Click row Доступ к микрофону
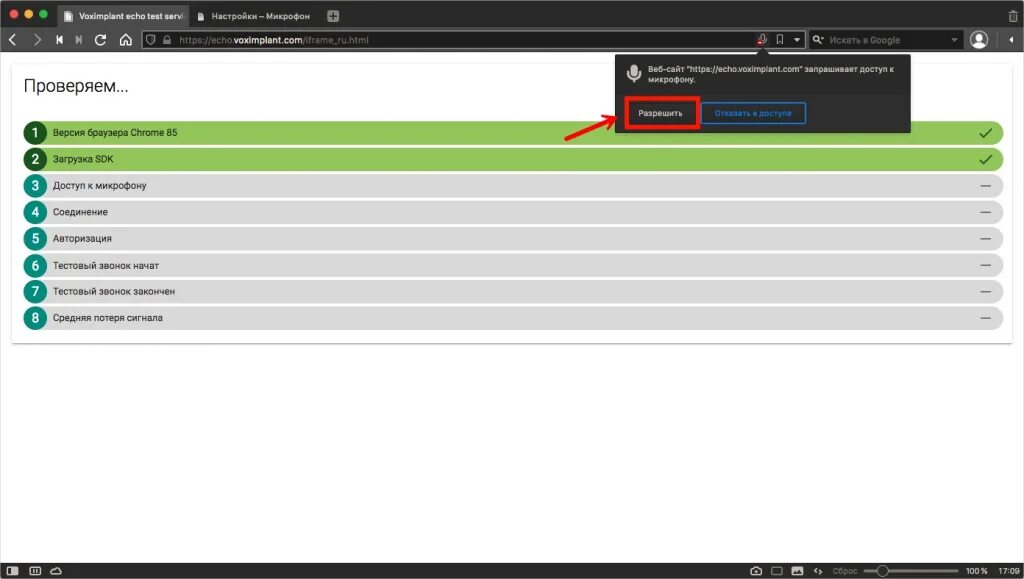1024x579 pixels. (x=513, y=185)
